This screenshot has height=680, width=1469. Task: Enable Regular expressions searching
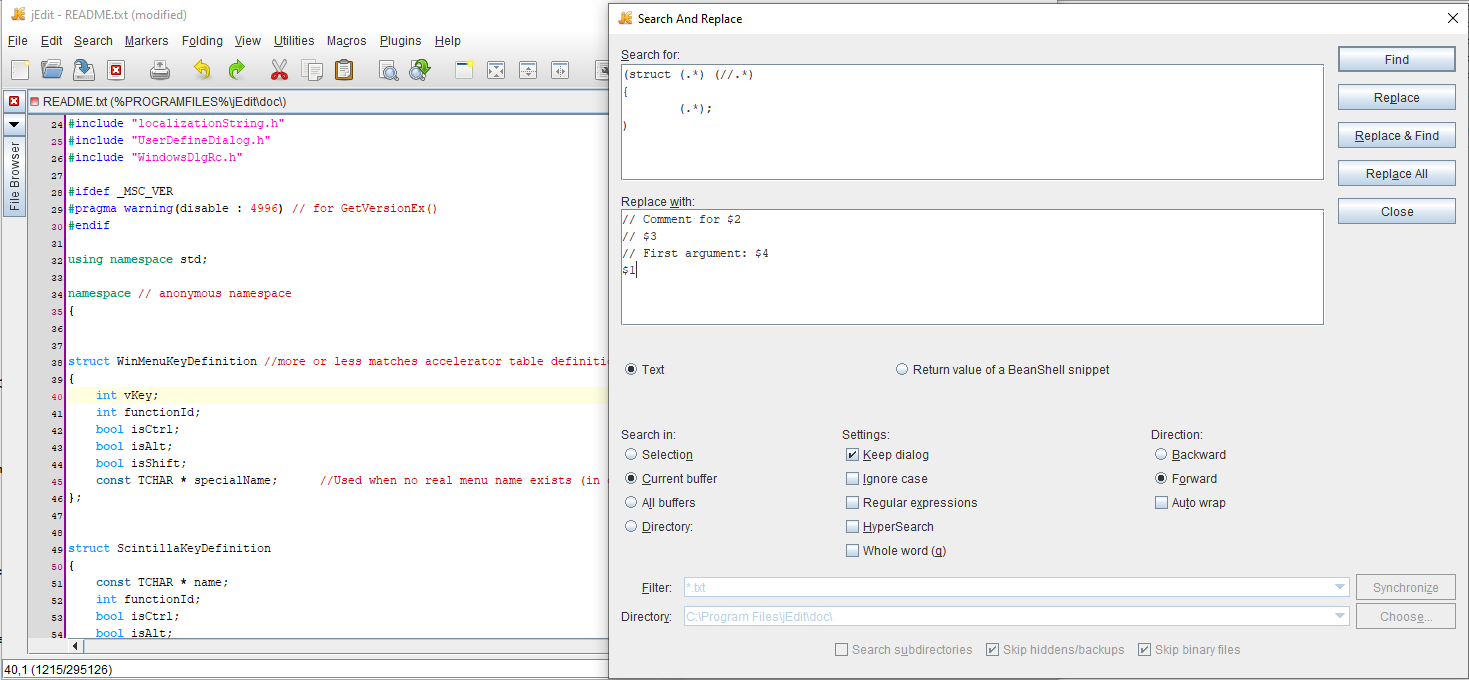852,503
